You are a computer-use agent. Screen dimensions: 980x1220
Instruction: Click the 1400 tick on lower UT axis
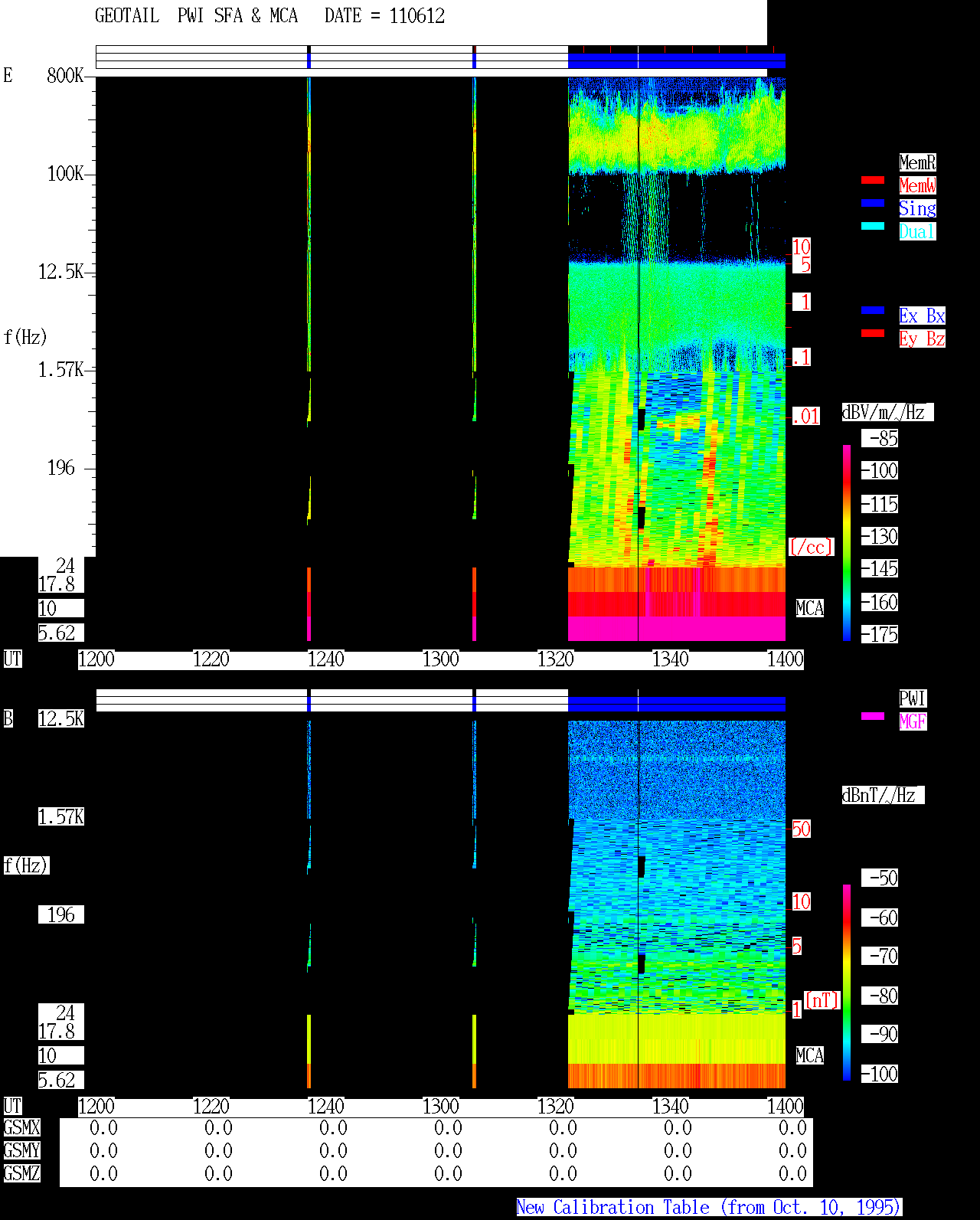tap(786, 1106)
